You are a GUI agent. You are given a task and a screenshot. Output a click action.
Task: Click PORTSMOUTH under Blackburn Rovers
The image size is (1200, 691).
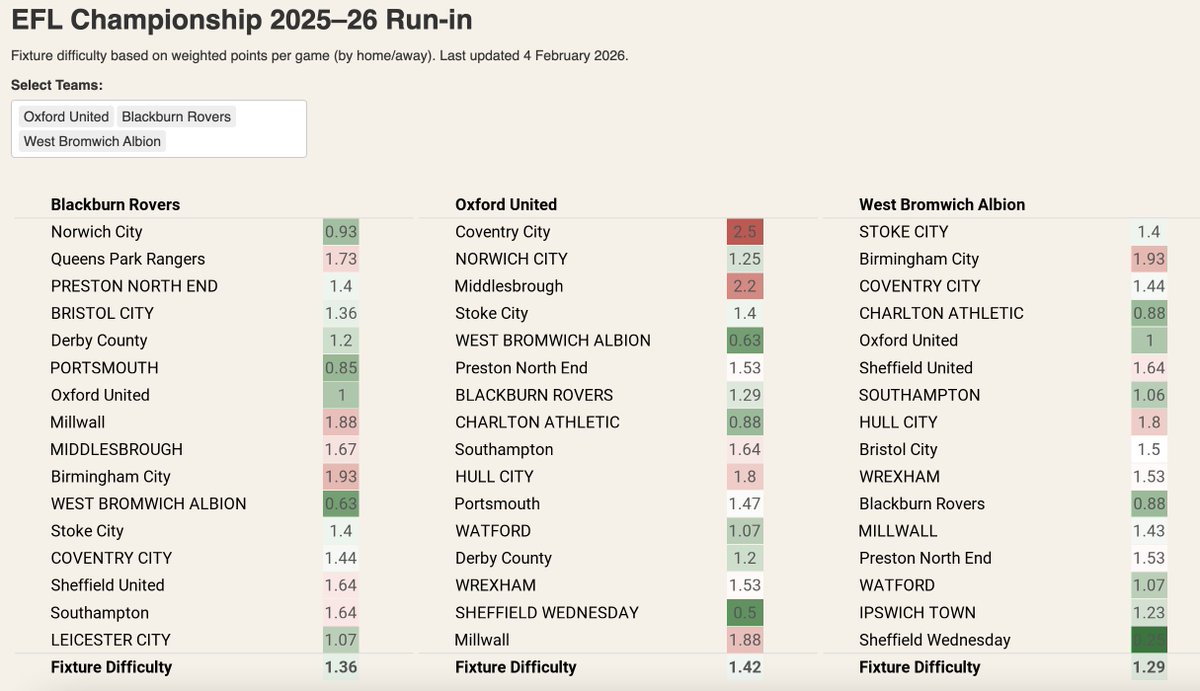coord(105,368)
